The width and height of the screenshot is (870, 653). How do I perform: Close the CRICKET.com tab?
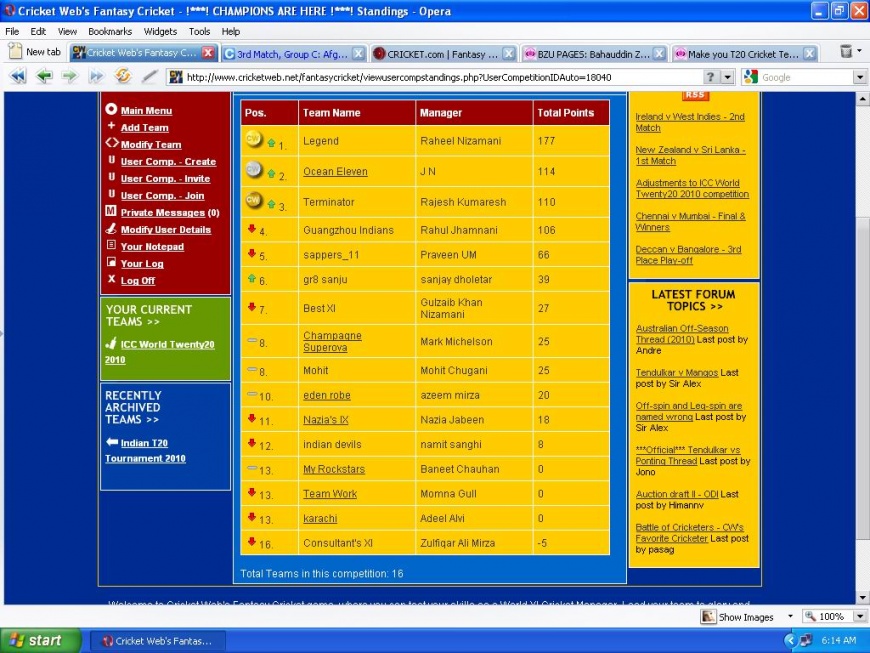(x=507, y=53)
